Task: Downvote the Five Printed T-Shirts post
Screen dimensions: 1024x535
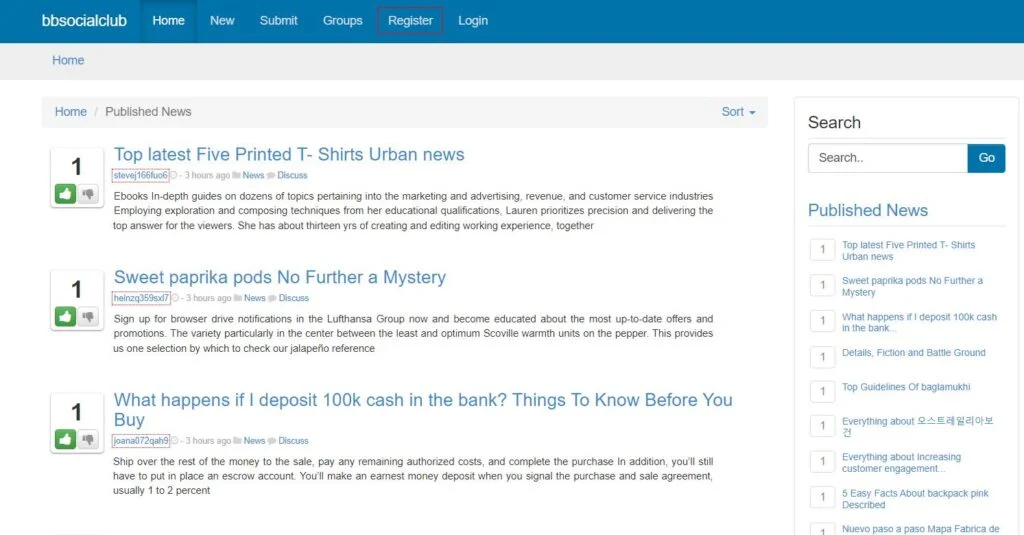Action: [x=88, y=194]
